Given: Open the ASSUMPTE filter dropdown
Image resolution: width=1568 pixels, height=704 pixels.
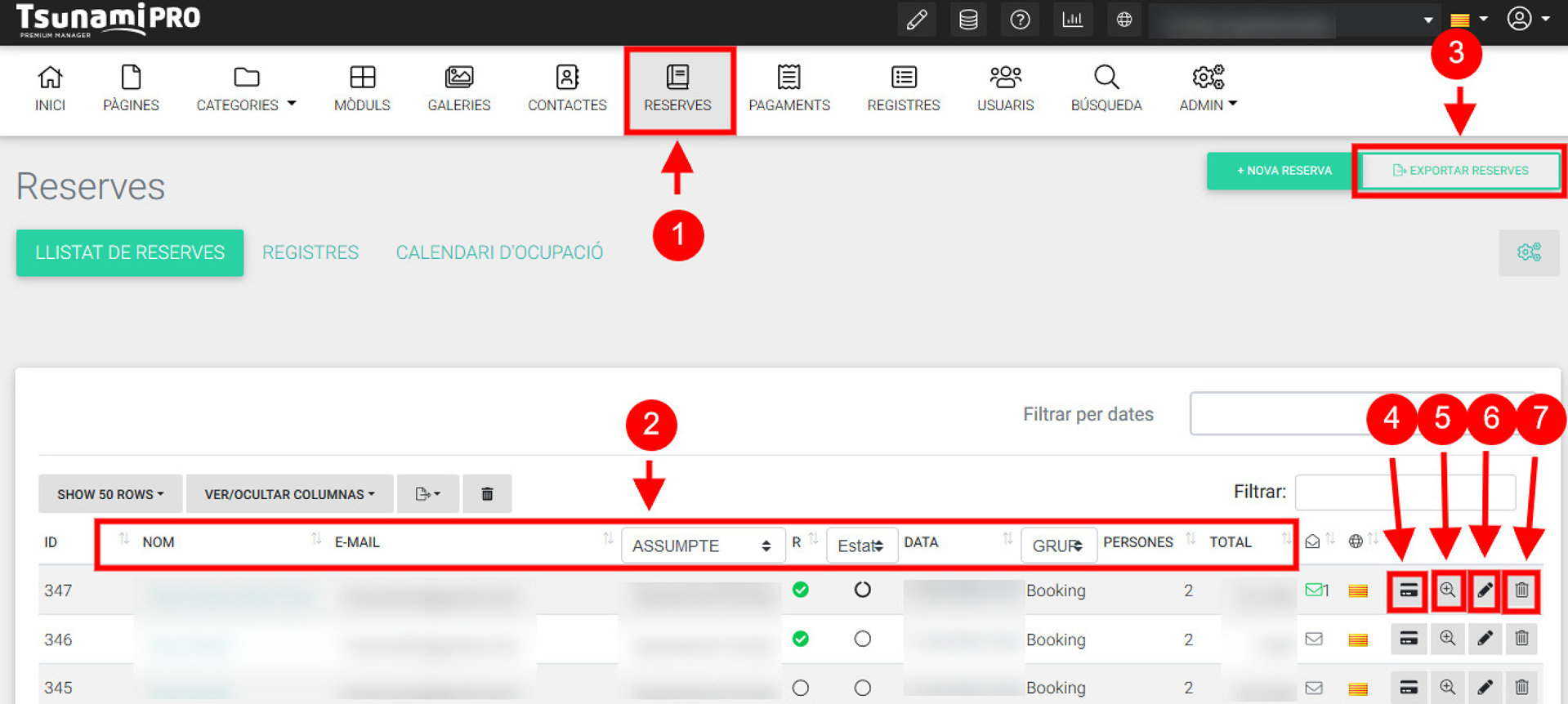Looking at the screenshot, I should pos(702,546).
